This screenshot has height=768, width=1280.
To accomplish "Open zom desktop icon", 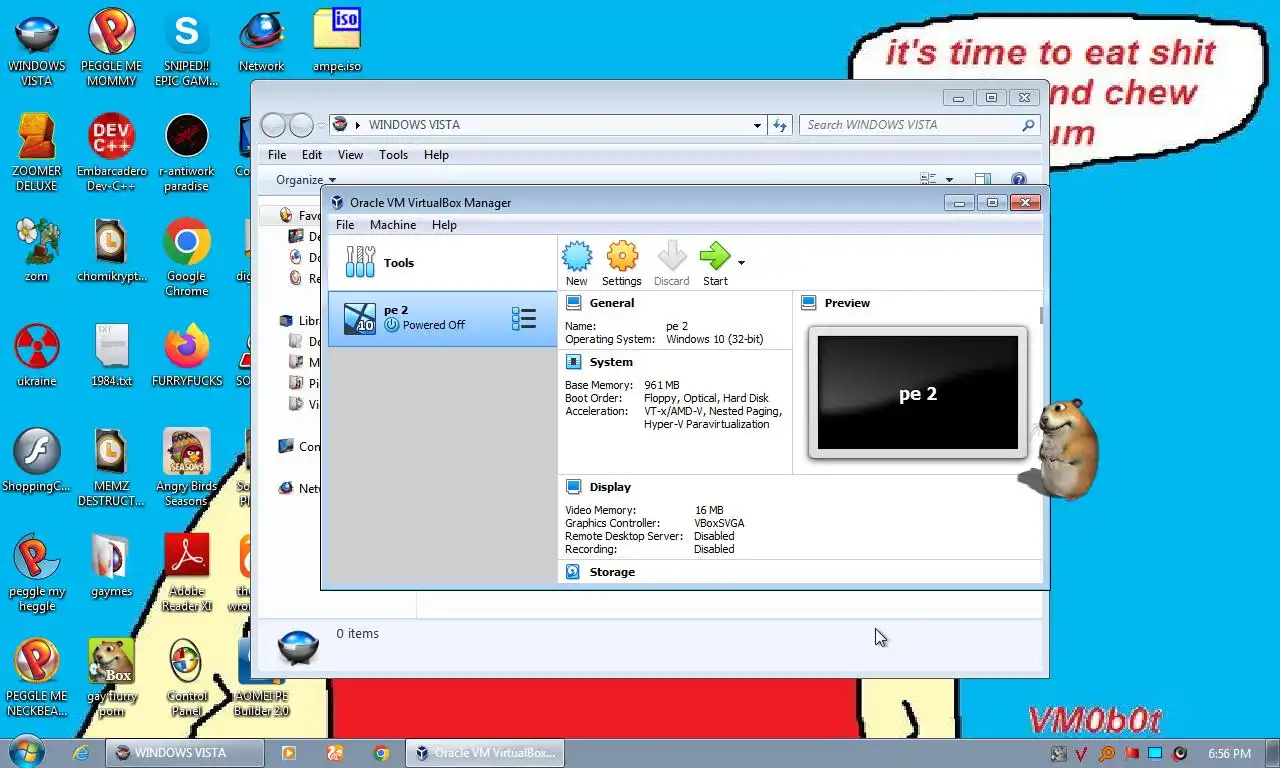I will click(37, 251).
